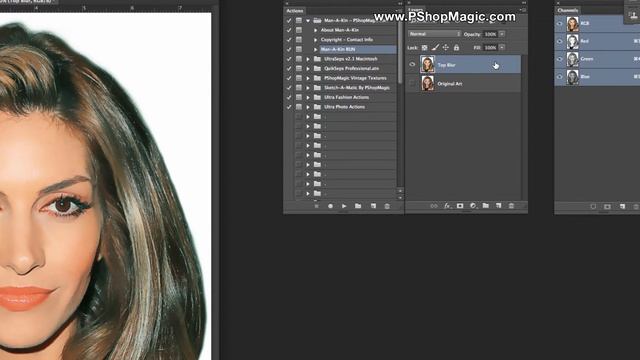The width and height of the screenshot is (640, 360).
Task: Uncheck Man-A-Kin RUN action checkmark
Action: pos(289,49)
